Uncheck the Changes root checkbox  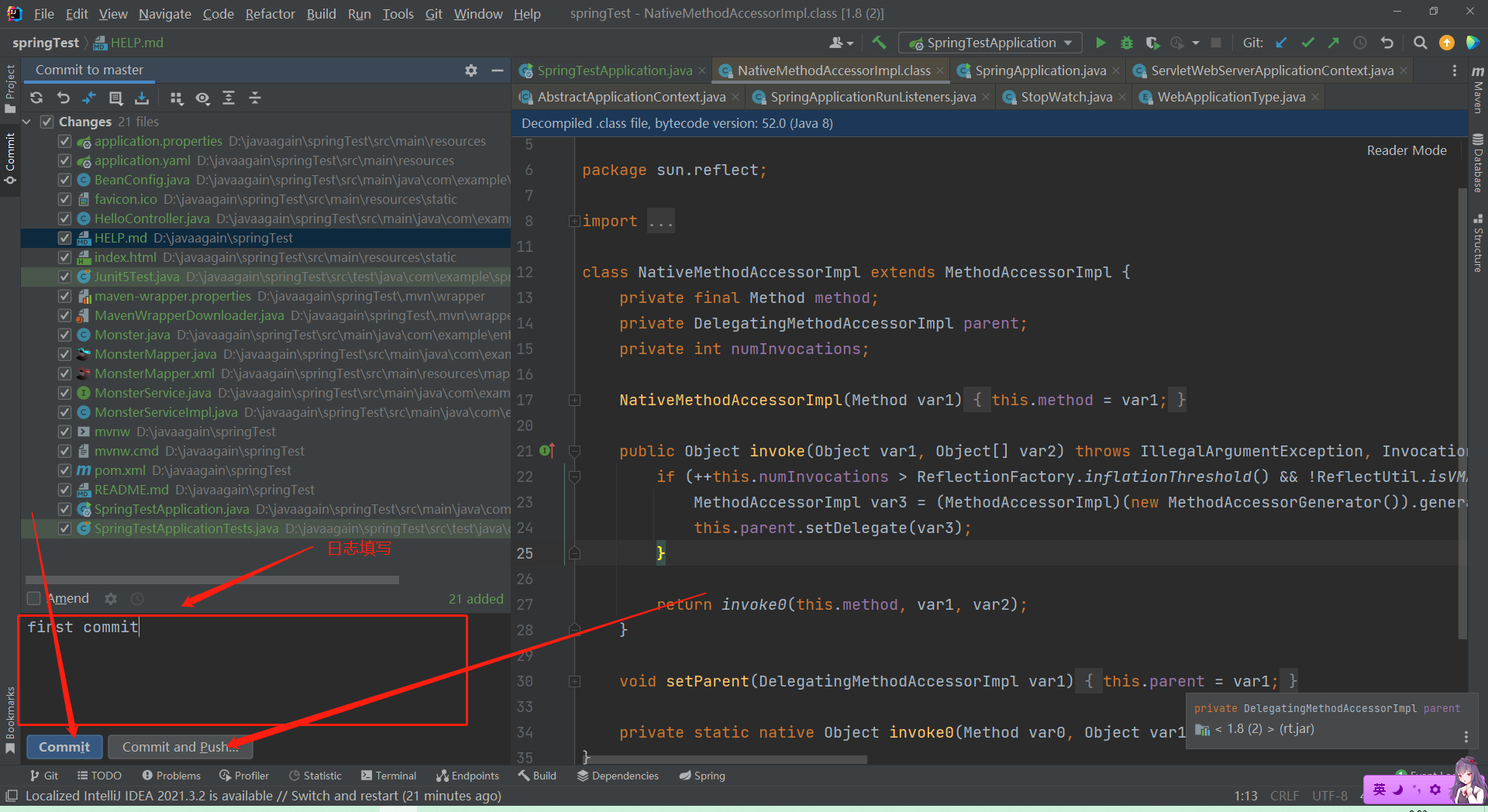46,122
